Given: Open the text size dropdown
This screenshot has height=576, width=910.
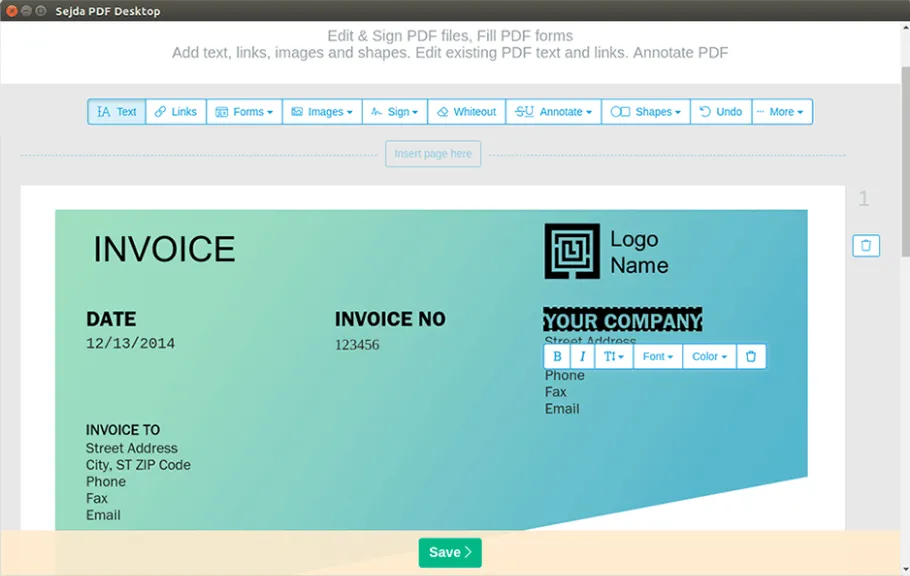Looking at the screenshot, I should [613, 357].
